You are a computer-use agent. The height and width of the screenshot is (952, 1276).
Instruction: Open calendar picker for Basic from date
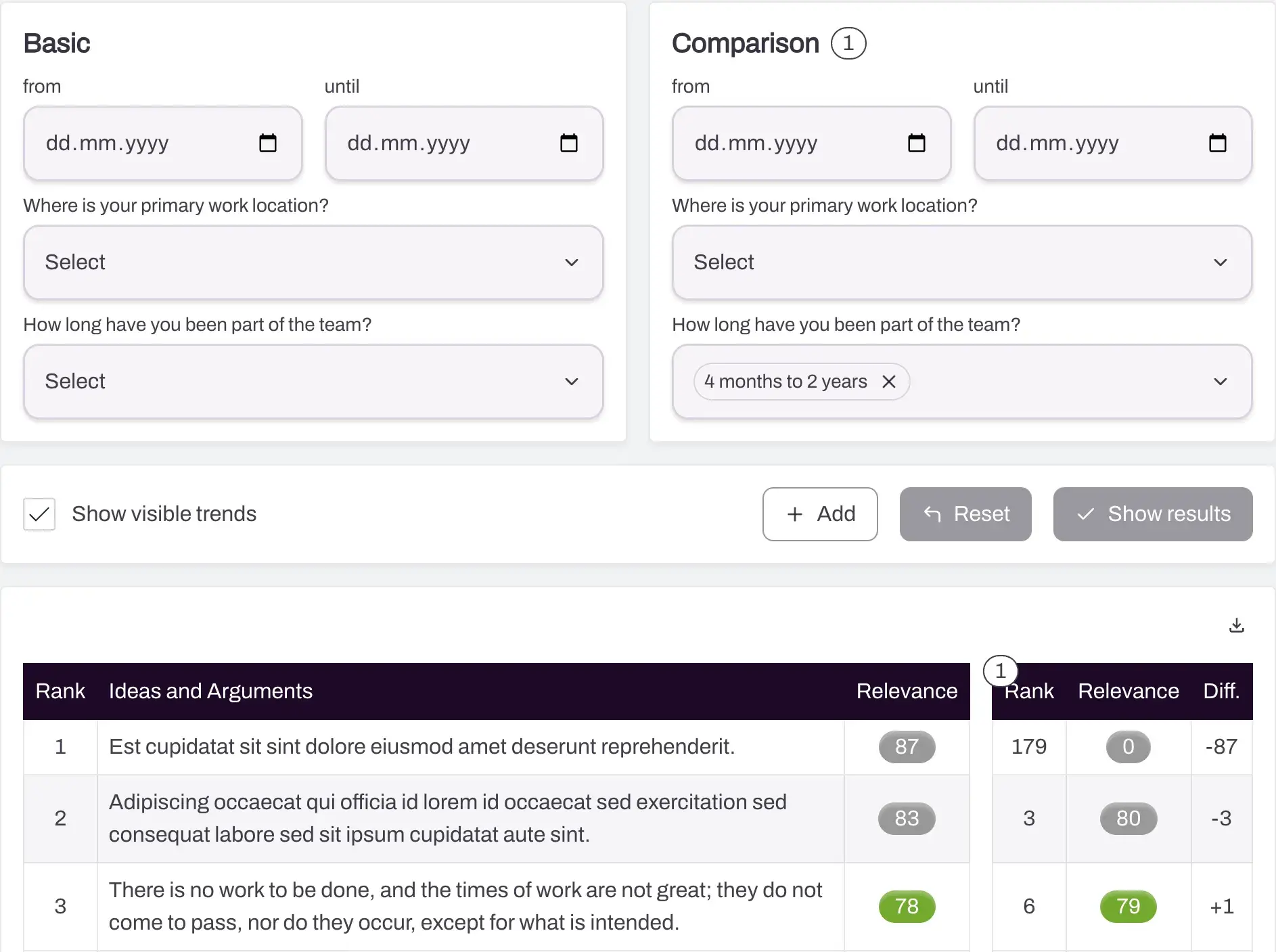[x=268, y=143]
